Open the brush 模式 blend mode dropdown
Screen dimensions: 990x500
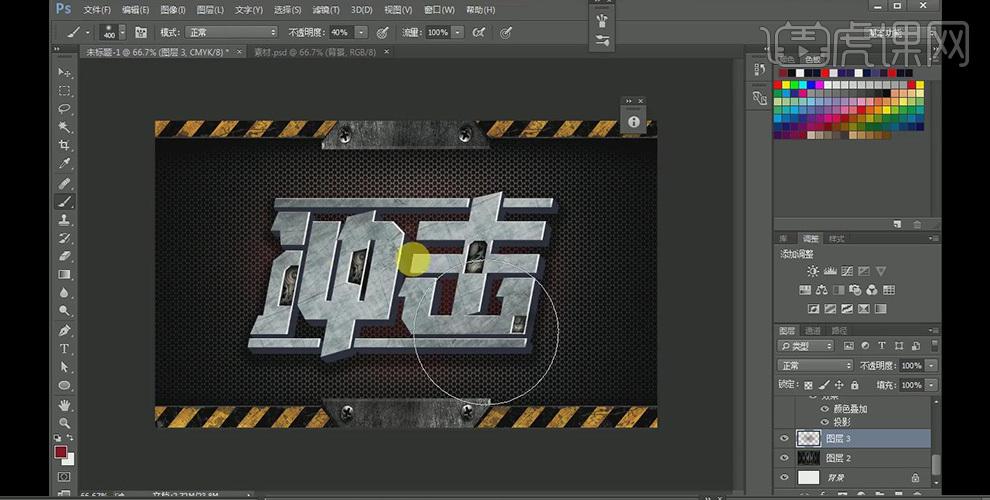pos(232,33)
